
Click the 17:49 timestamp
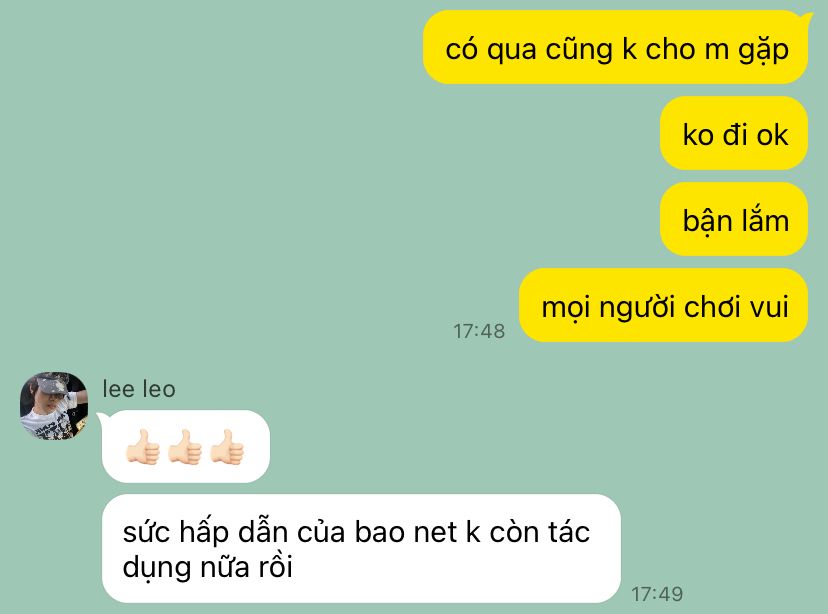tap(657, 594)
